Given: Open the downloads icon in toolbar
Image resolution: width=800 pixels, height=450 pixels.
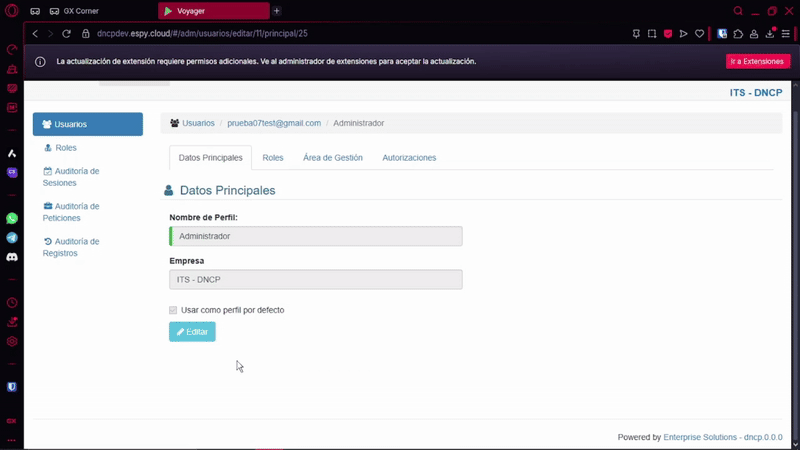Looking at the screenshot, I should point(770,34).
